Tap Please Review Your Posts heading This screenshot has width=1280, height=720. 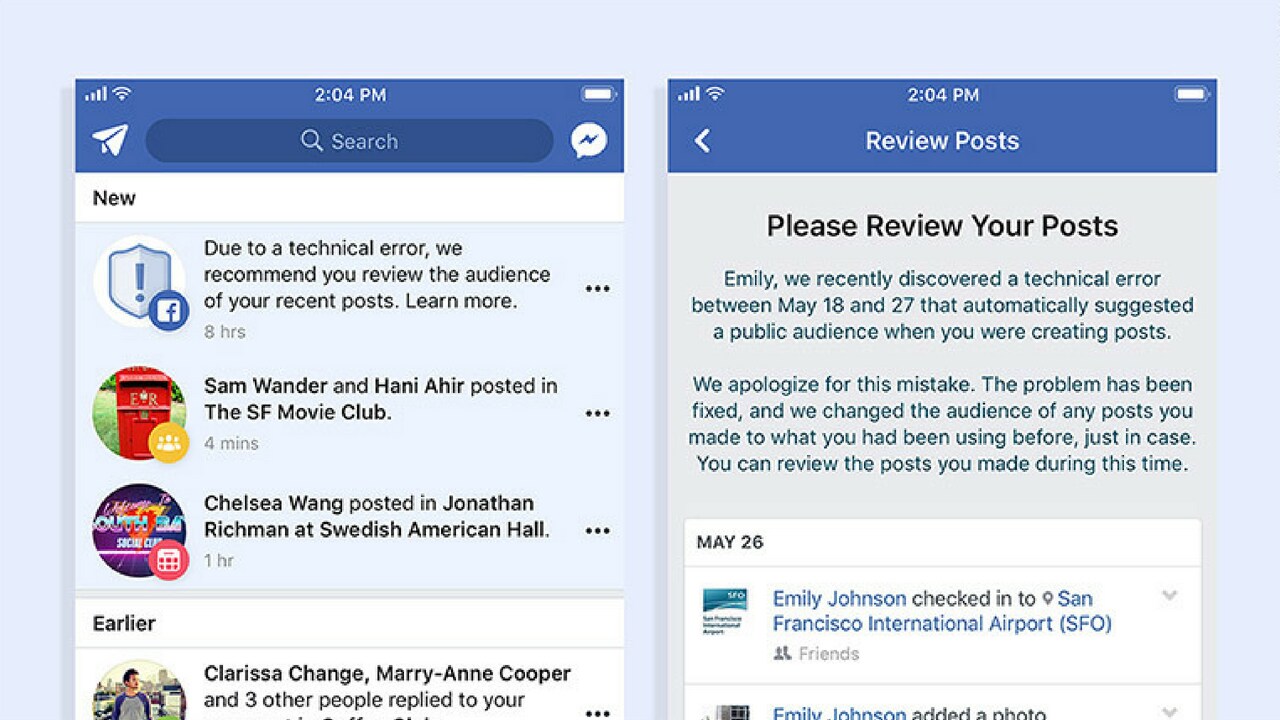click(x=942, y=226)
